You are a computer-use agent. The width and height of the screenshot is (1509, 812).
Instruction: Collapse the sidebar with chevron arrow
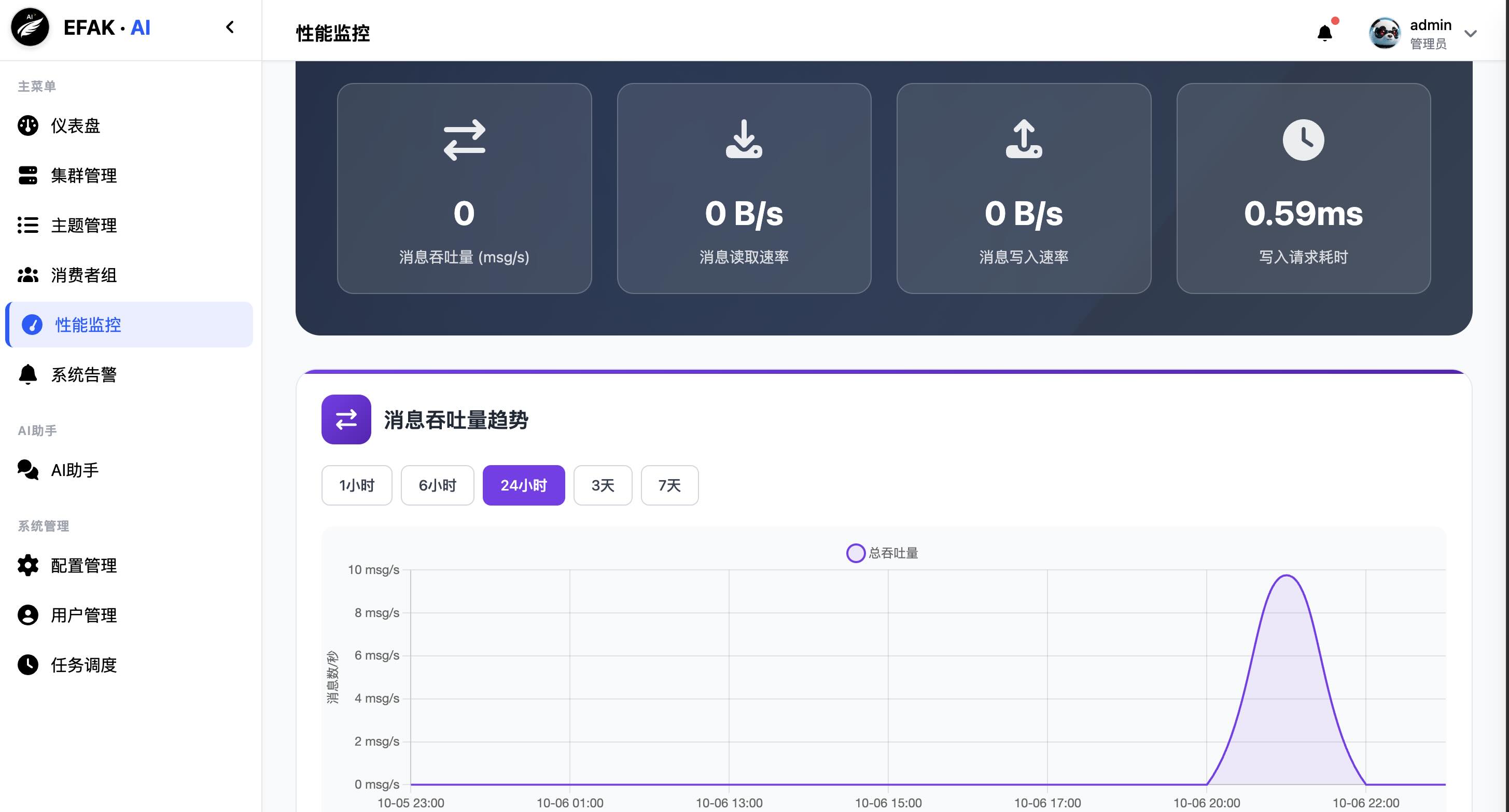[x=230, y=27]
